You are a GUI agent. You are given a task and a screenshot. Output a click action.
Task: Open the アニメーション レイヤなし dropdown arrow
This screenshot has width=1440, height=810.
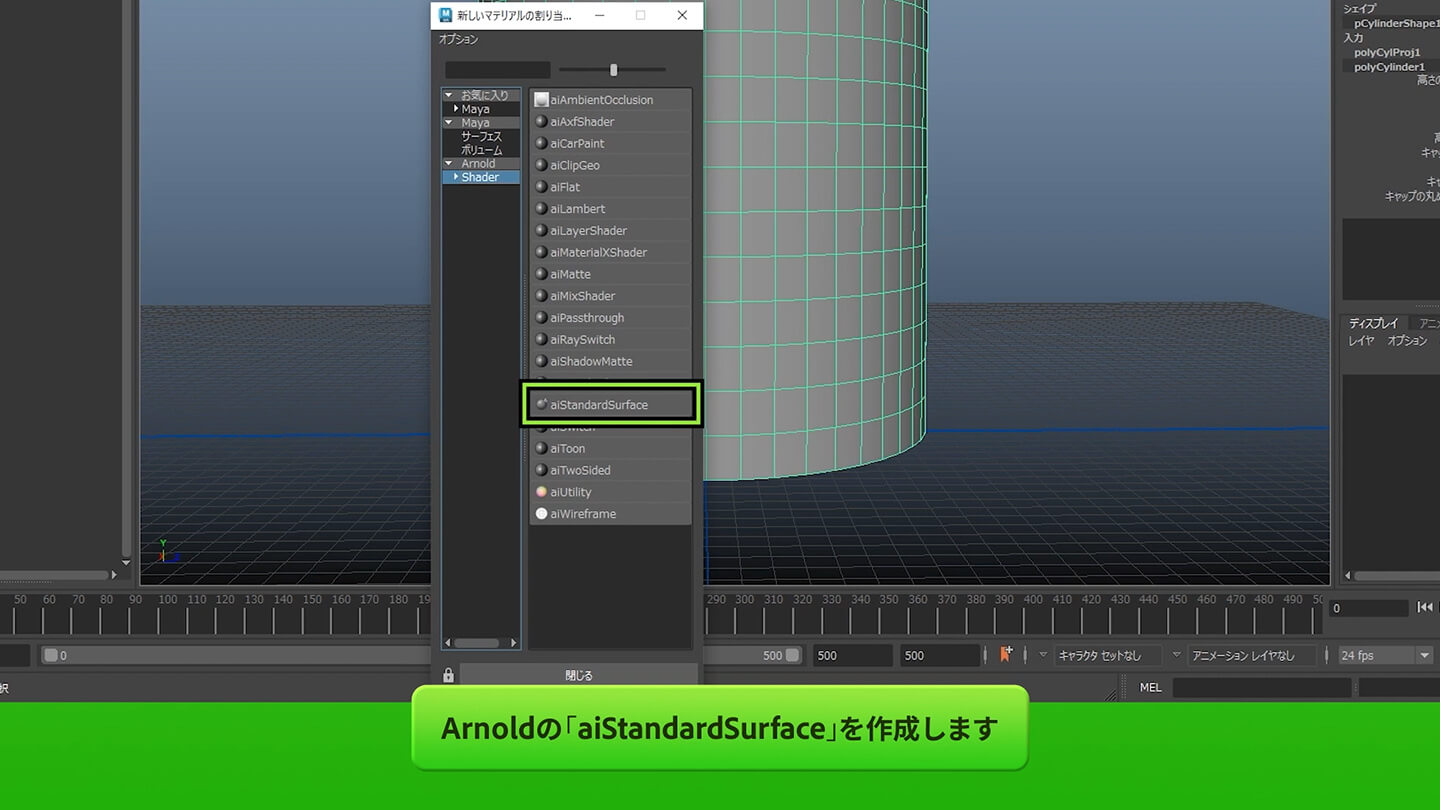[1176, 656]
